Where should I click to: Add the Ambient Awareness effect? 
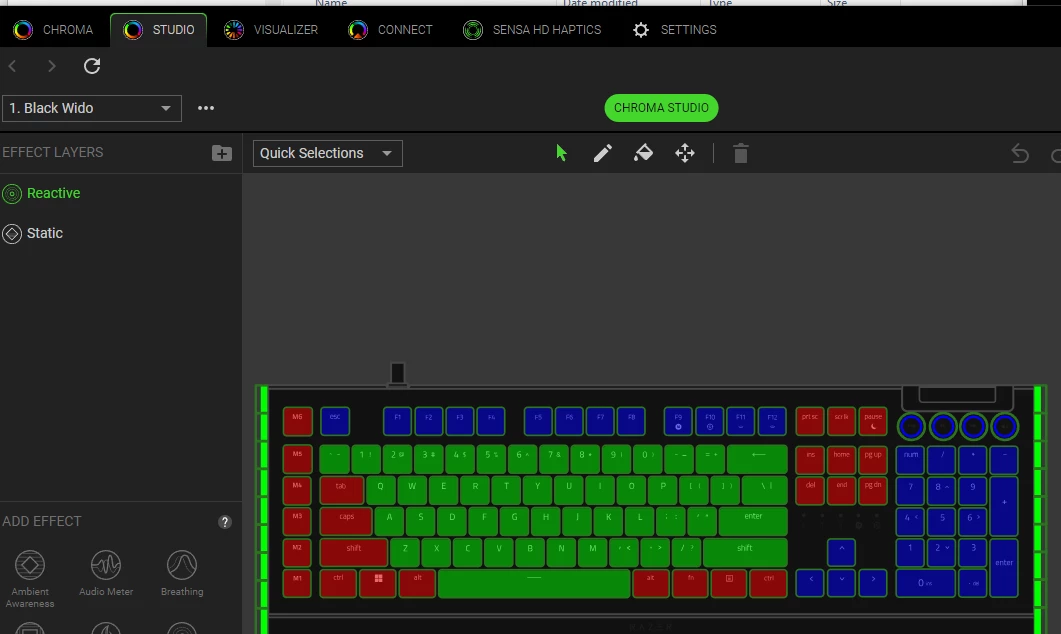click(30, 579)
